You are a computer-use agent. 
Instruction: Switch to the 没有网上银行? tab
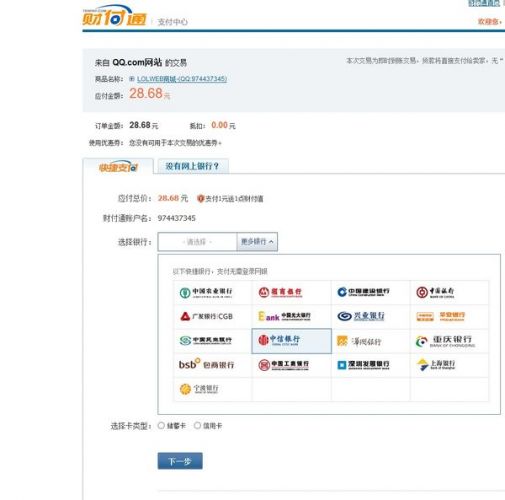[x=193, y=166]
